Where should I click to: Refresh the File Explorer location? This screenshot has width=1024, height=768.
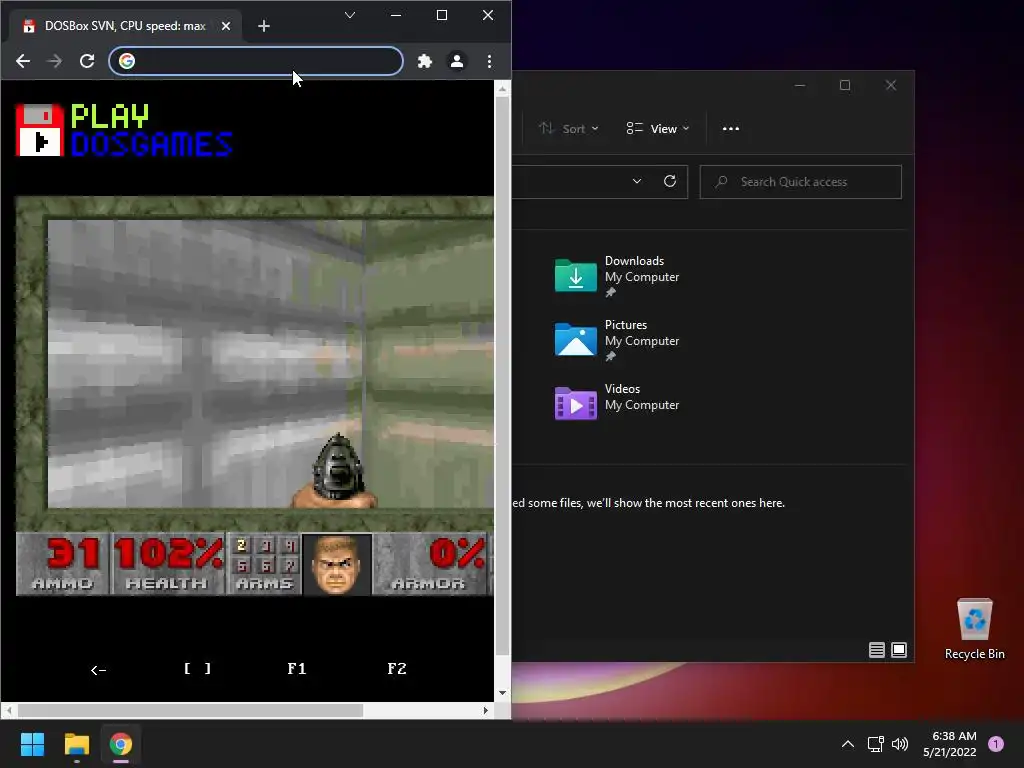pyautogui.click(x=670, y=182)
